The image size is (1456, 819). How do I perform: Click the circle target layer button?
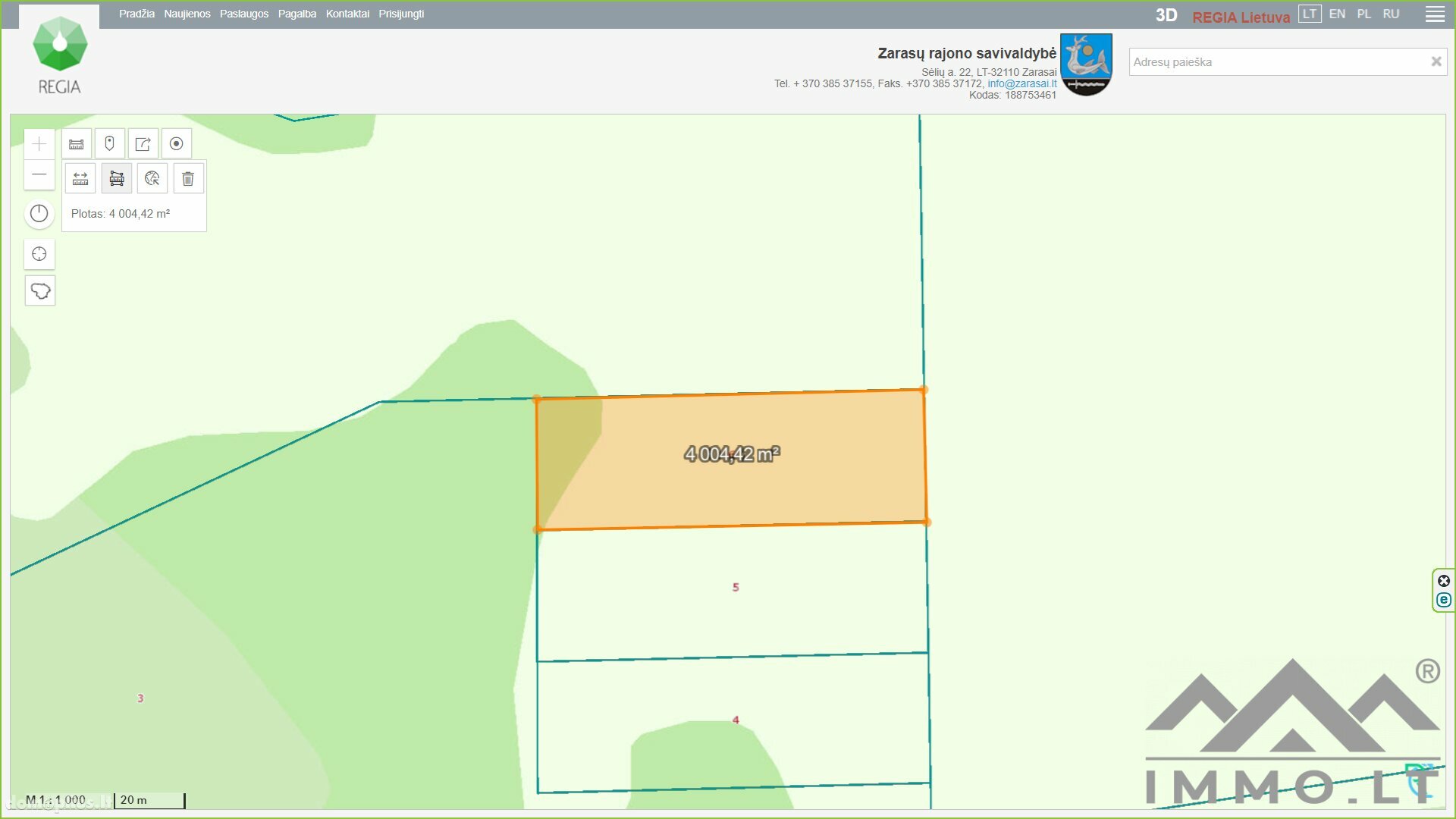(177, 144)
